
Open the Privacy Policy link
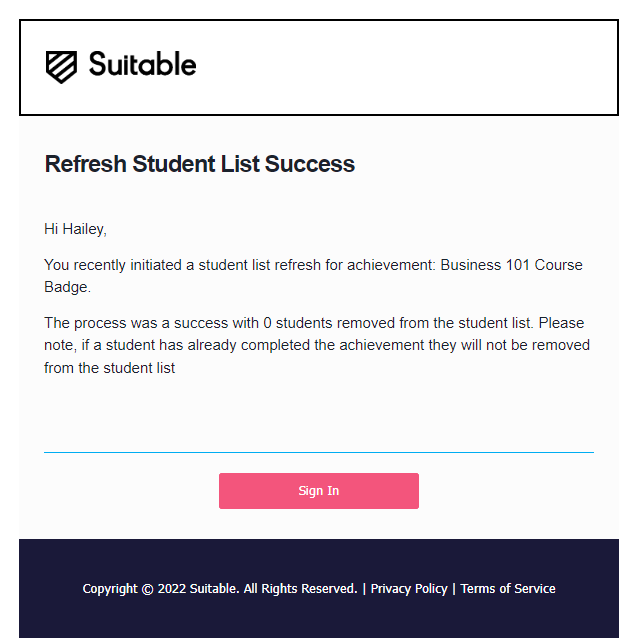(409, 588)
